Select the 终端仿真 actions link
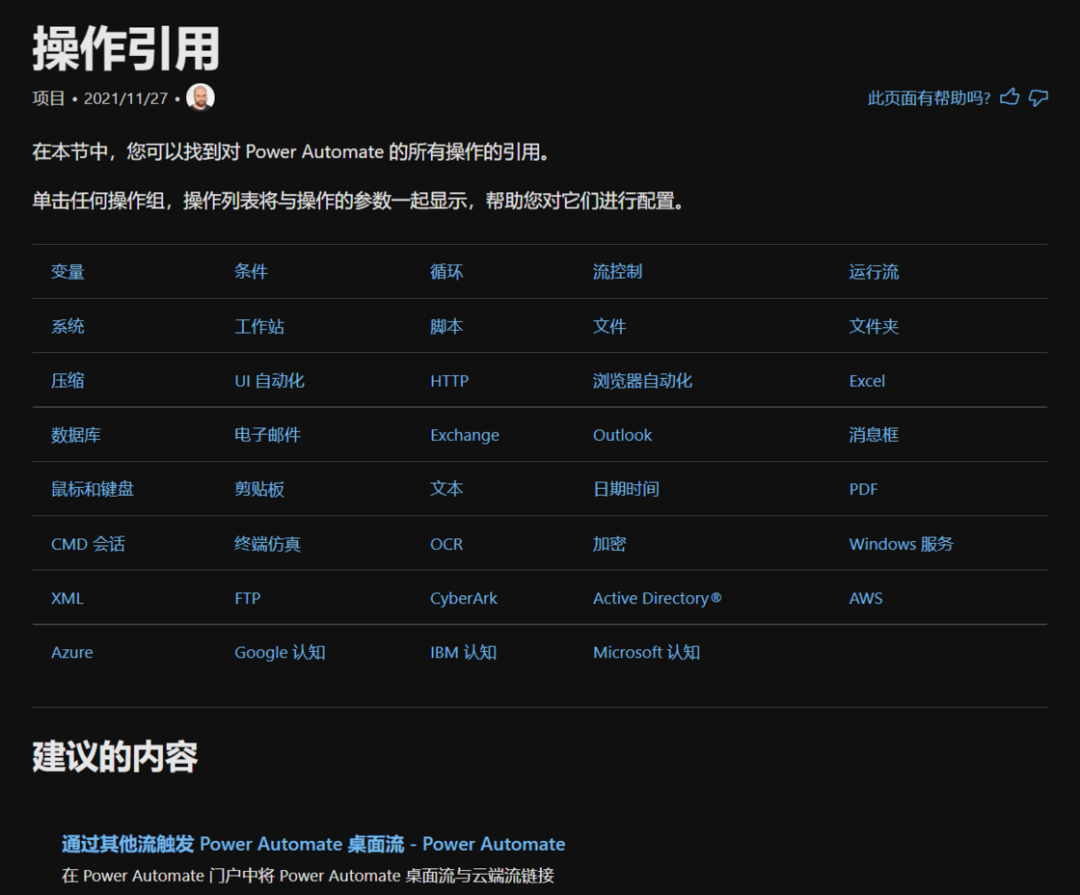 point(267,544)
